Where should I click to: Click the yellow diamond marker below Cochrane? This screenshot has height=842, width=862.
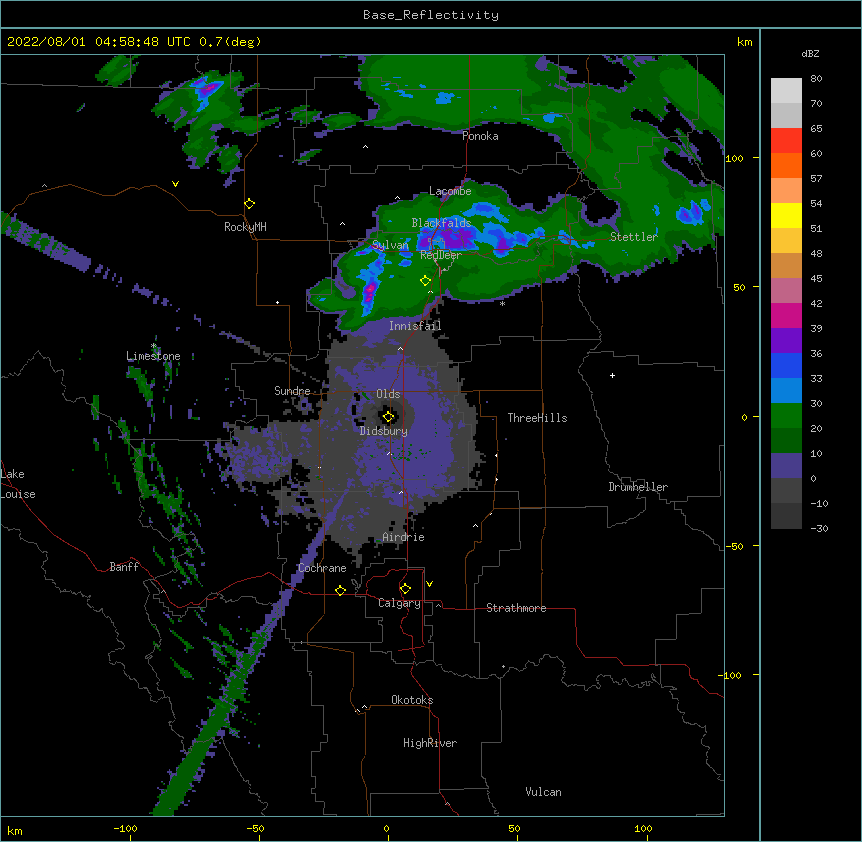coord(340,591)
